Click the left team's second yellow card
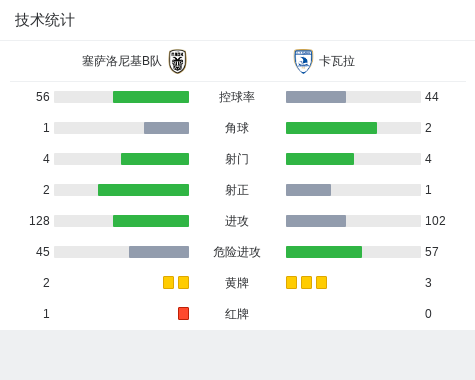Image resolution: width=475 pixels, height=380 pixels. pos(183,282)
